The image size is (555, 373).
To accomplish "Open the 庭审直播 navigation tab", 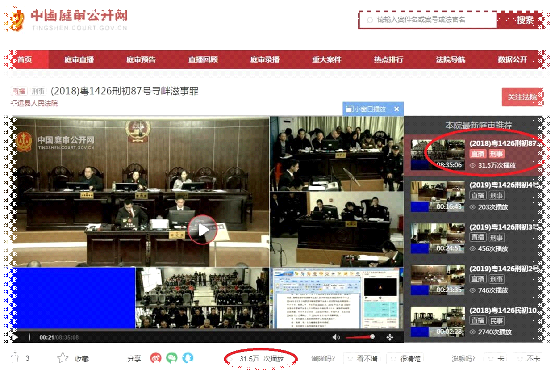I will pyautogui.click(x=79, y=59).
